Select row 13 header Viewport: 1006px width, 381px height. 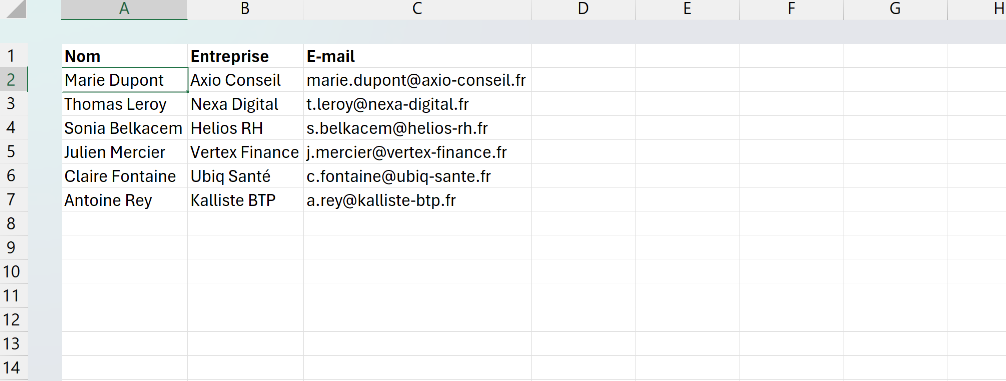click(x=14, y=344)
